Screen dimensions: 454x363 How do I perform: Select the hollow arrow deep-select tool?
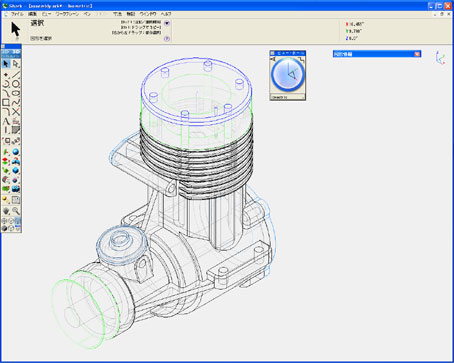coord(16,64)
